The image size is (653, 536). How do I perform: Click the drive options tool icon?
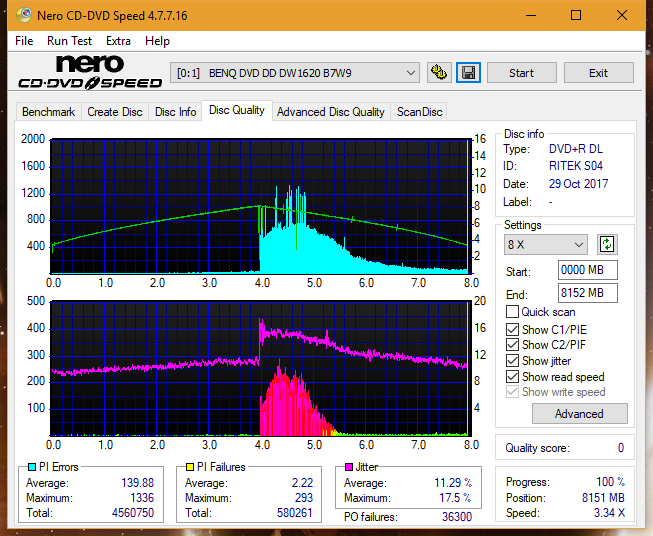pyautogui.click(x=439, y=73)
